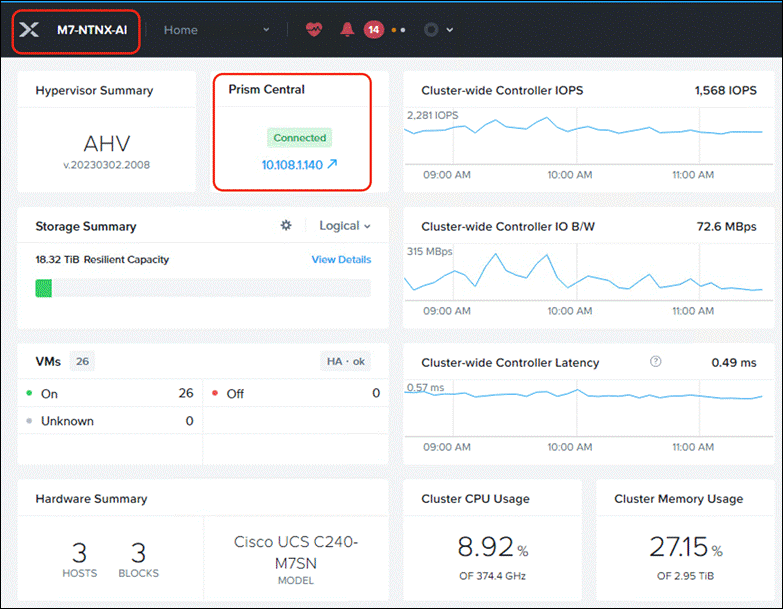Image resolution: width=783 pixels, height=609 pixels.
Task: Click the Storage Summary widget title
Action: pos(85,227)
